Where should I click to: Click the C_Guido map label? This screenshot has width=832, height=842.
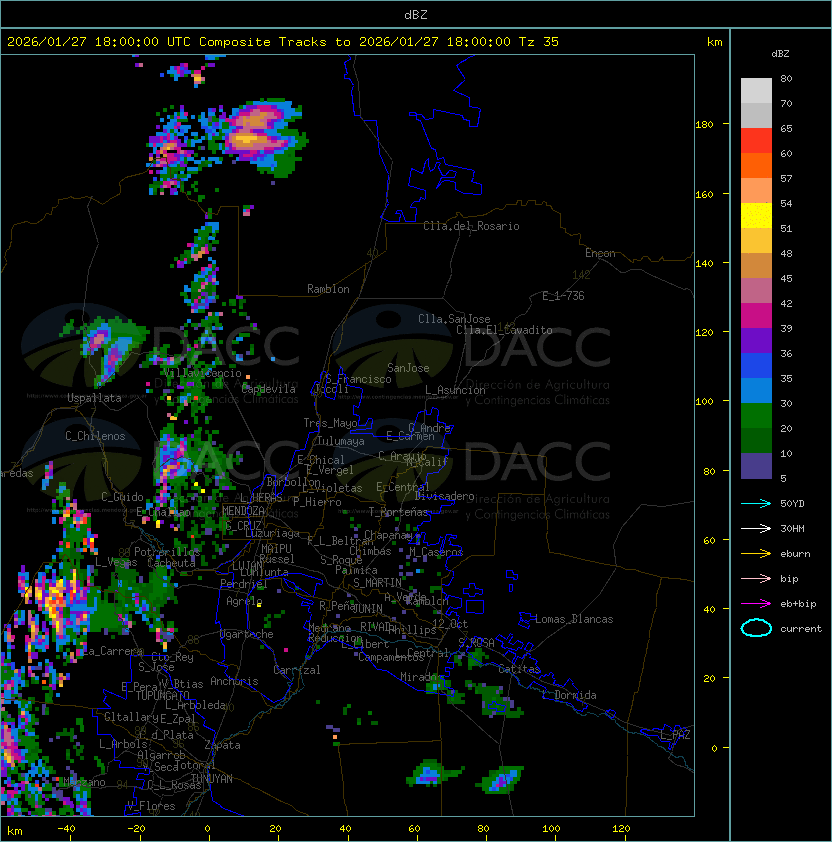point(122,497)
